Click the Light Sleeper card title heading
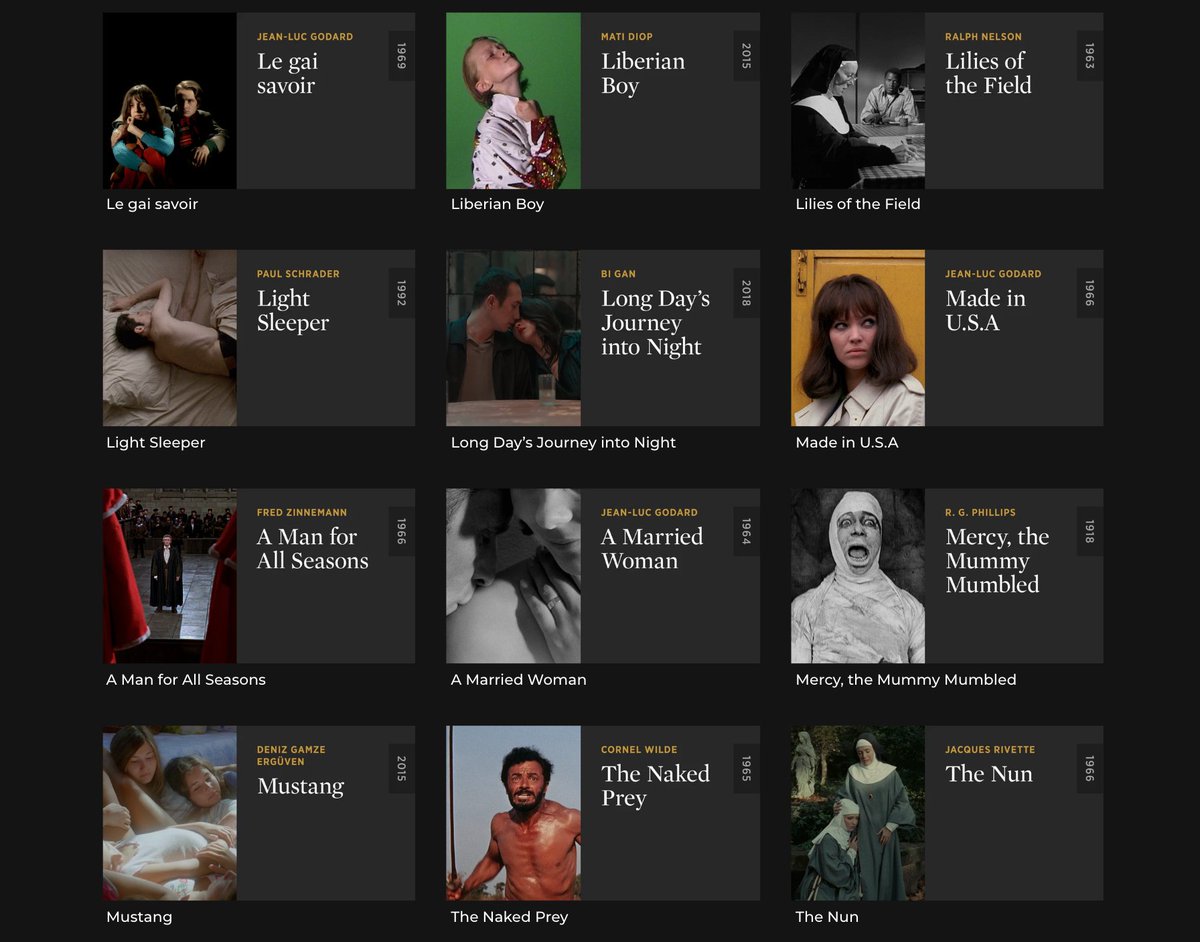 tap(293, 310)
